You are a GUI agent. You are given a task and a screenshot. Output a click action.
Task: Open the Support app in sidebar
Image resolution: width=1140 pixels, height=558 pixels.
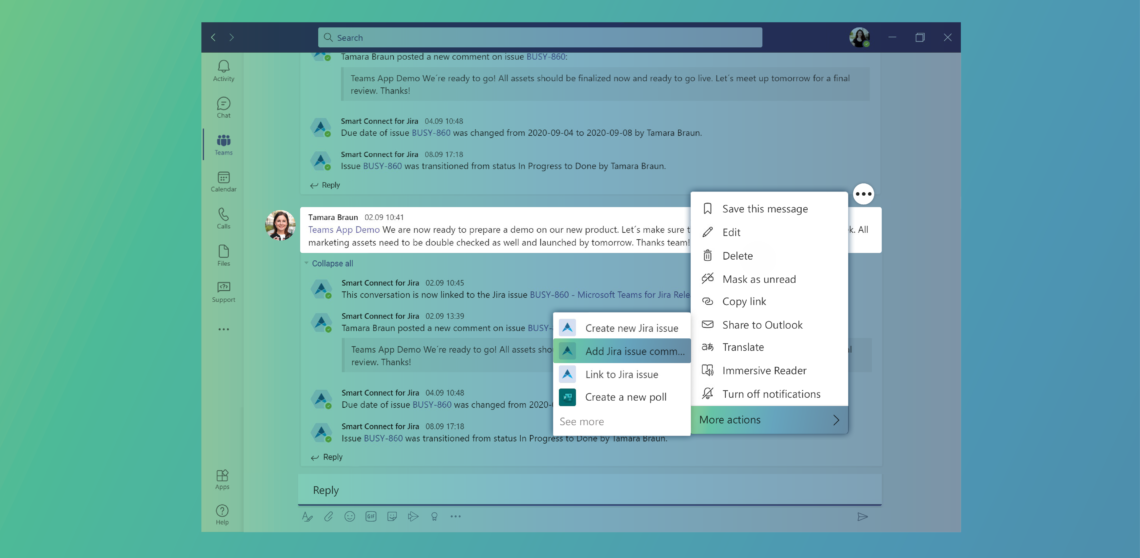[223, 292]
